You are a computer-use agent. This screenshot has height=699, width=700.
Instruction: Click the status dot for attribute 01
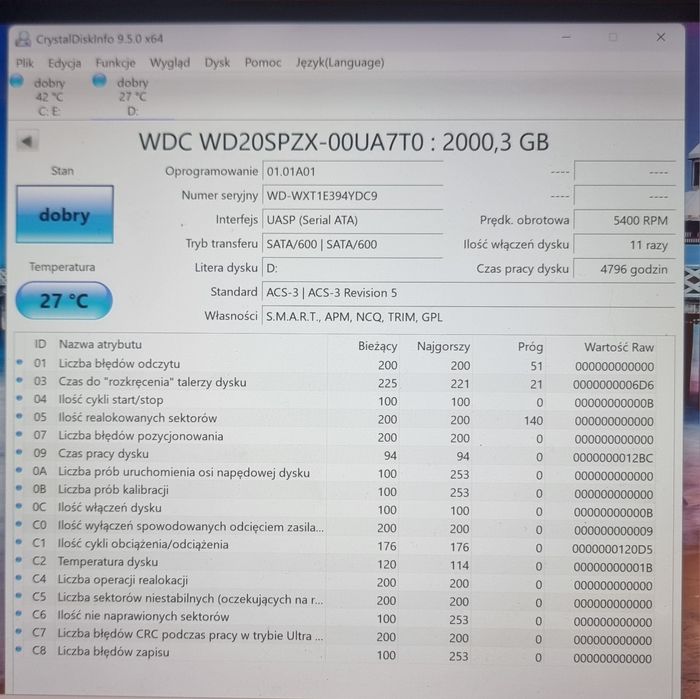[x=19, y=362]
